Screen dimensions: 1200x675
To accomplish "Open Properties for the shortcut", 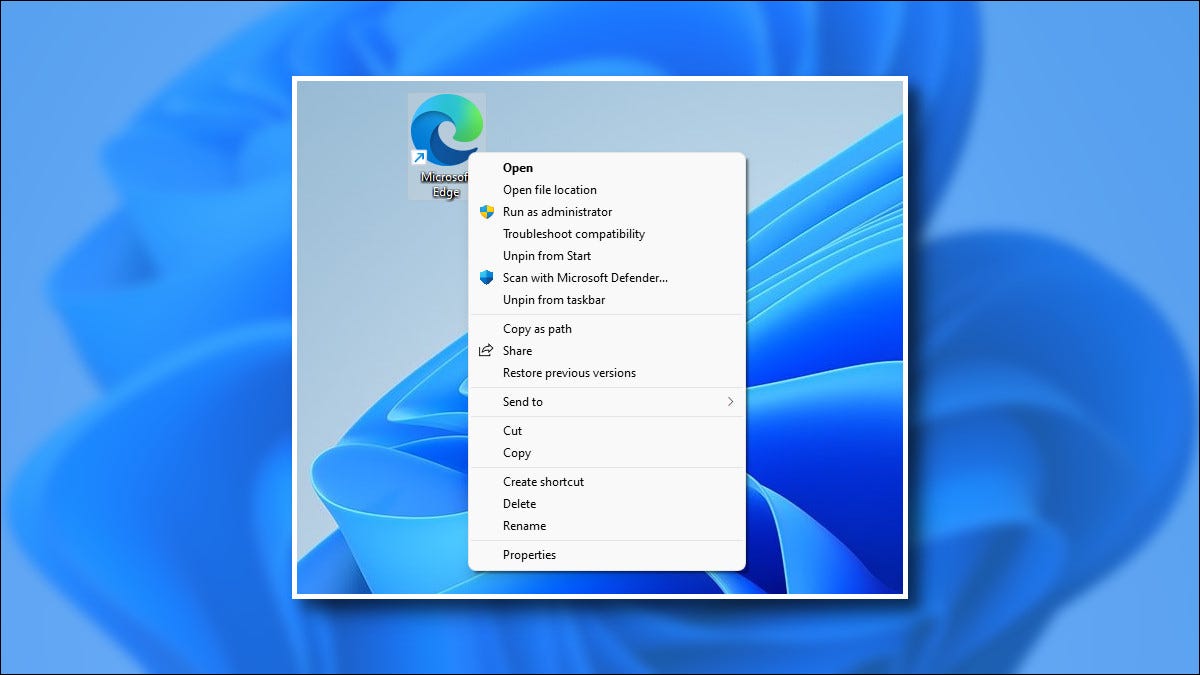I will click(529, 554).
